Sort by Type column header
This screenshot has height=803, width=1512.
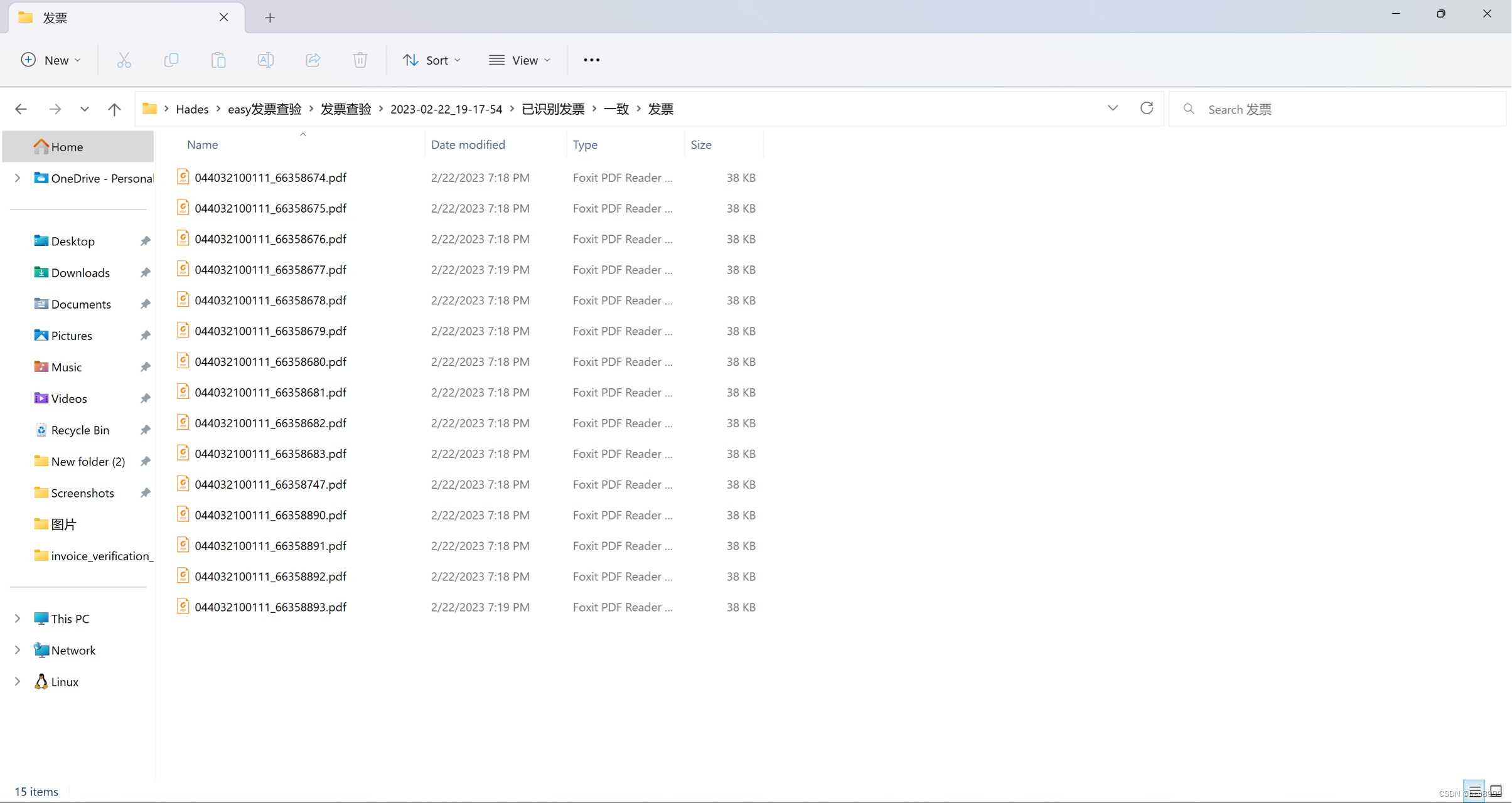pos(585,144)
